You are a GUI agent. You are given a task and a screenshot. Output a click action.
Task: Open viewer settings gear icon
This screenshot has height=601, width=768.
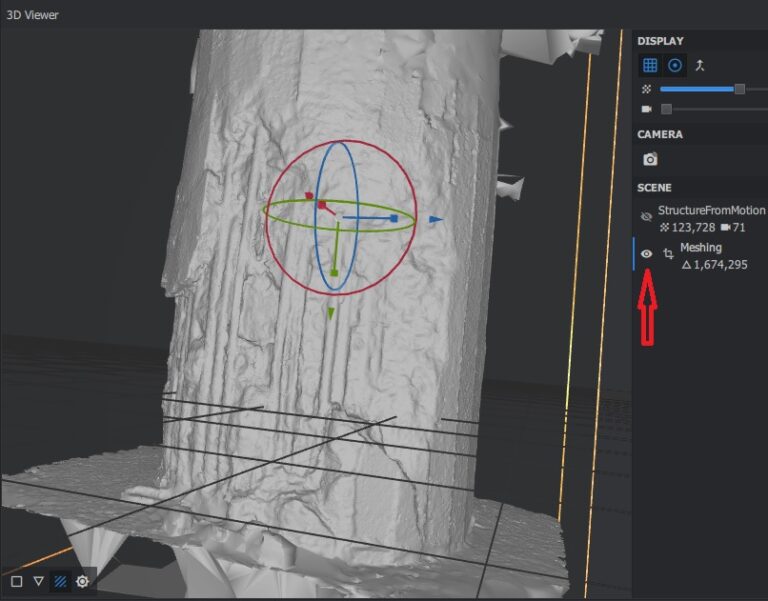pos(82,581)
